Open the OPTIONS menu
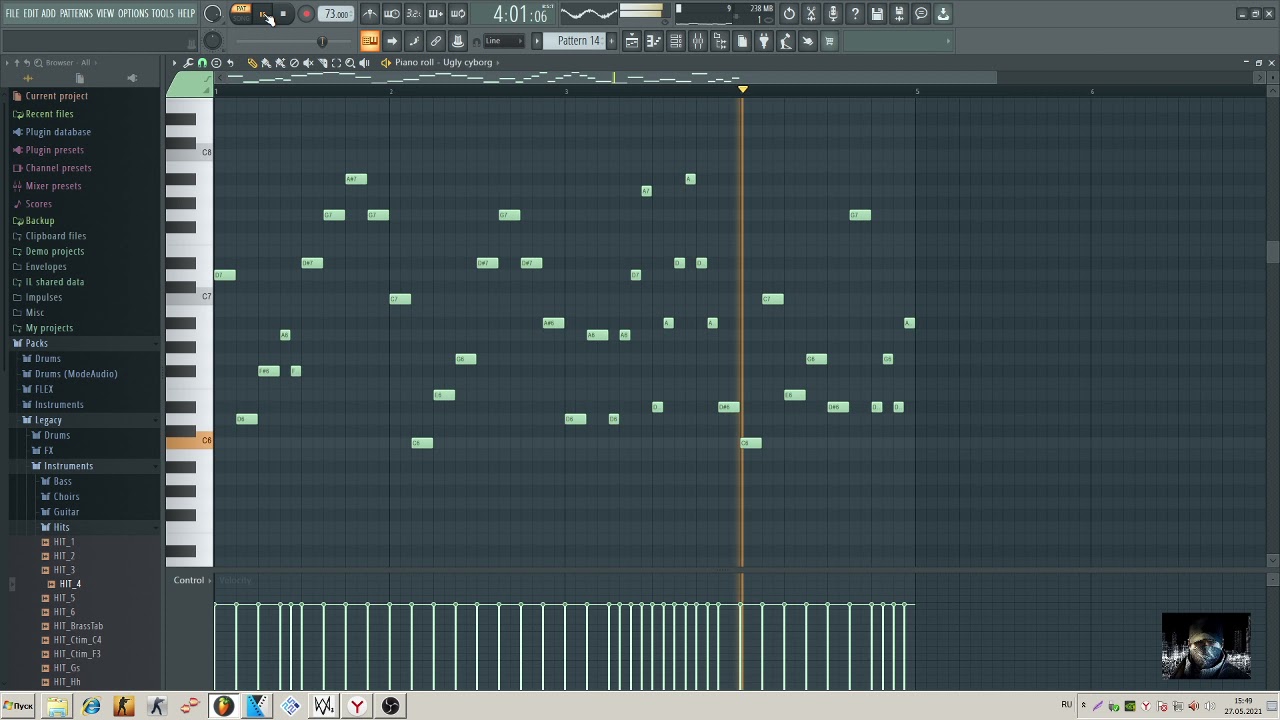Image resolution: width=1280 pixels, height=720 pixels. 133,13
